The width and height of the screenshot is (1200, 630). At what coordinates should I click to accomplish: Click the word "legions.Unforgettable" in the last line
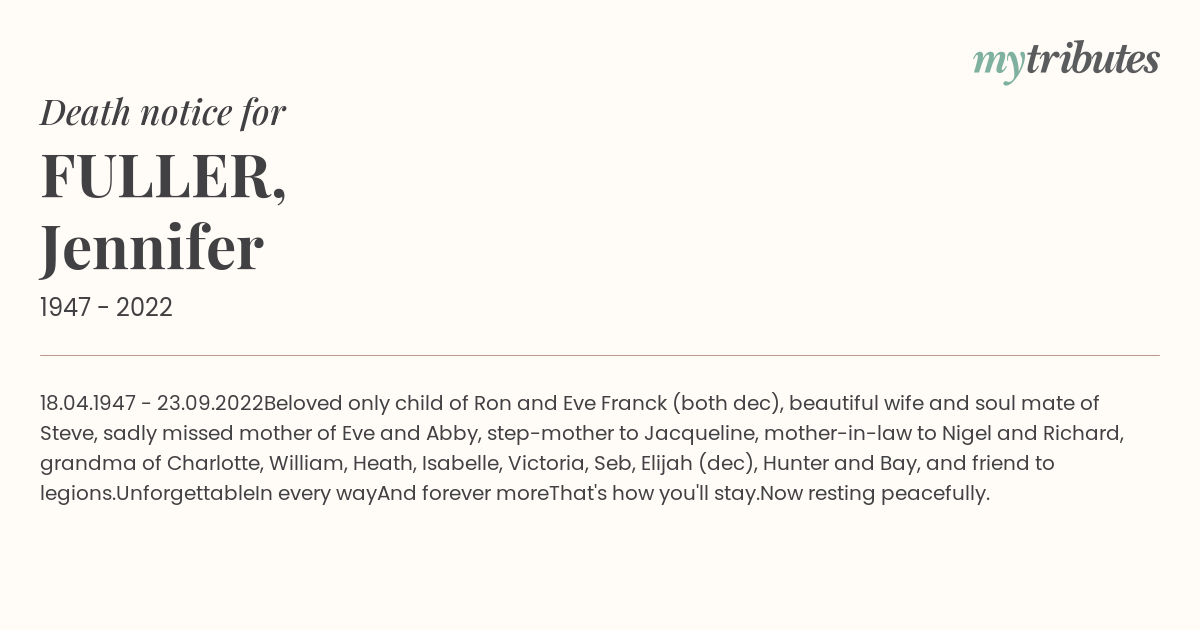click(148, 493)
